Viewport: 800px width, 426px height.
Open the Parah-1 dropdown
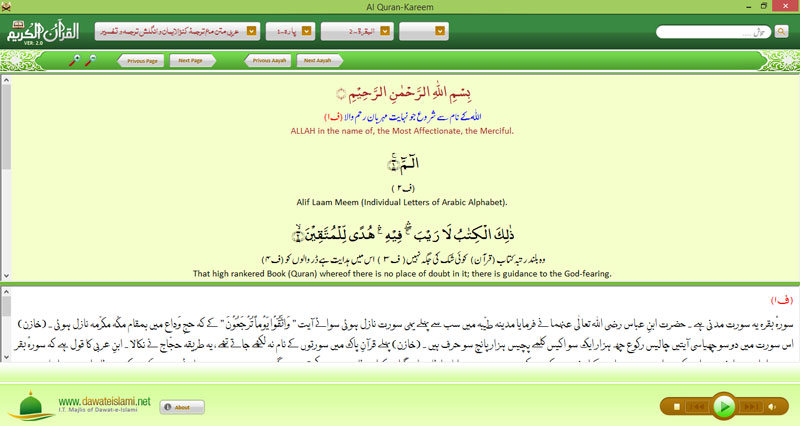290,31
